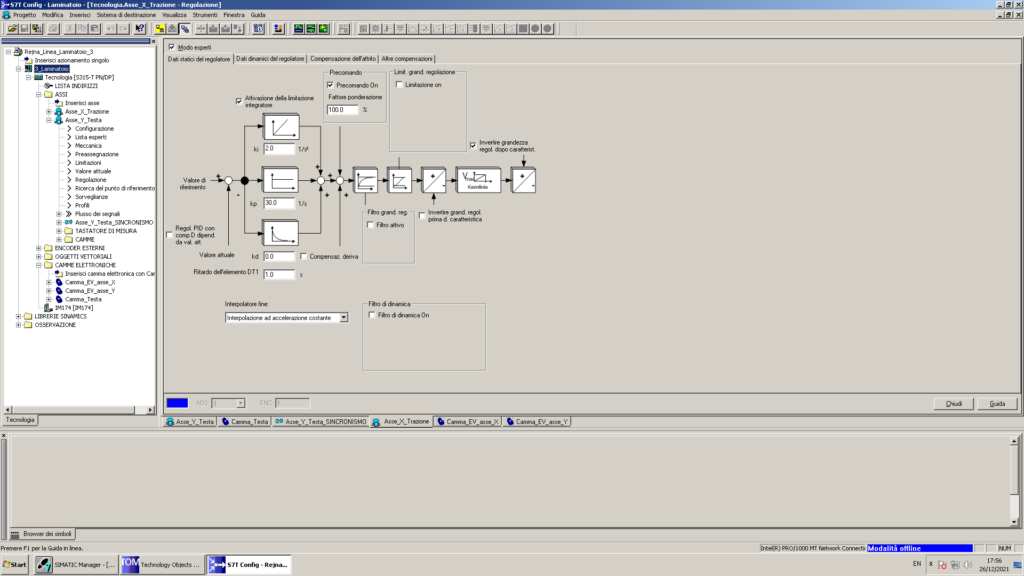Click the third green monitor toolbar icon with star
Viewport: 1024px width, 576px height.
pyautogui.click(x=323, y=29)
